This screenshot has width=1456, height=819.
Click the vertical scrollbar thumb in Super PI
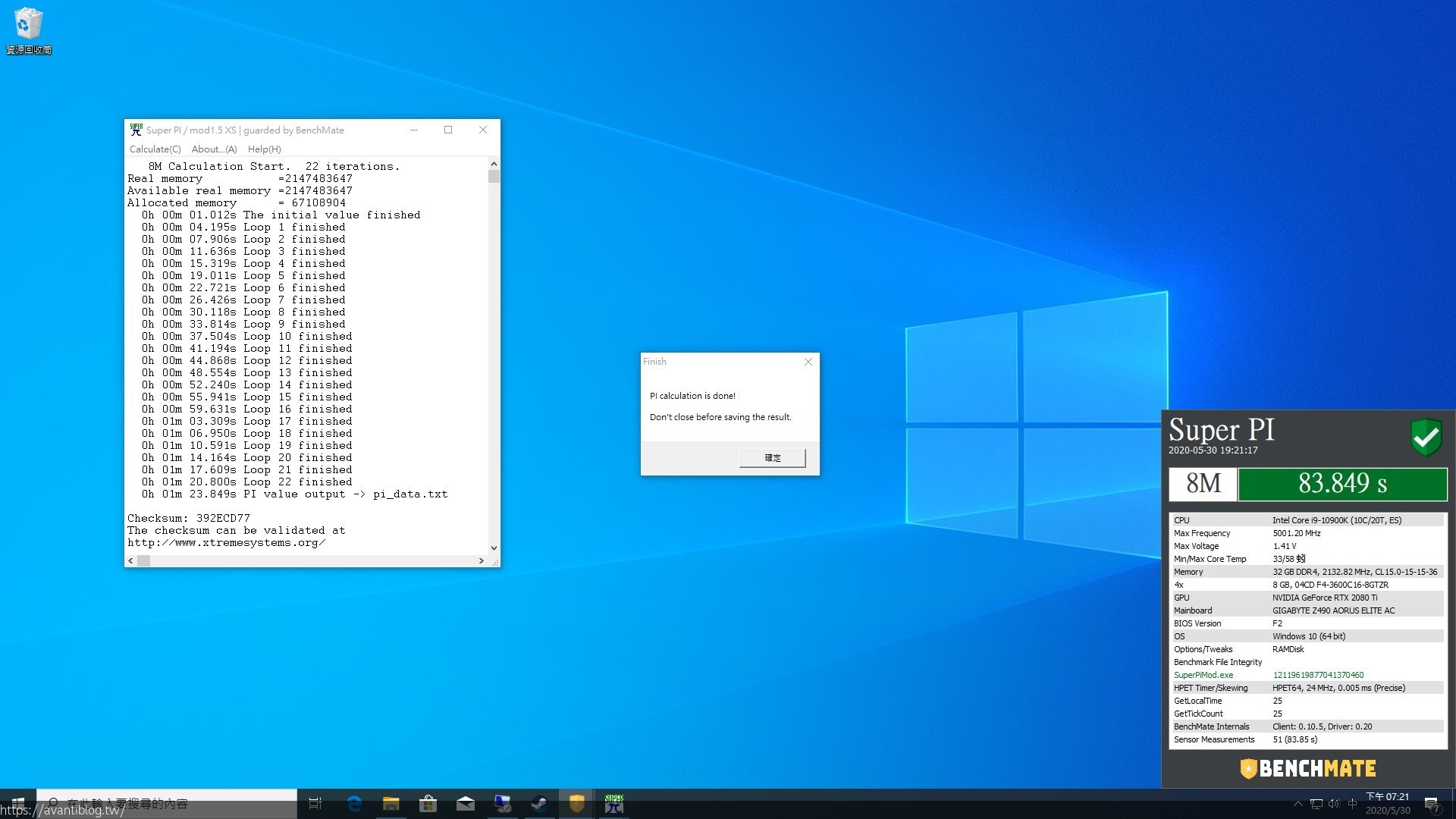pyautogui.click(x=494, y=176)
